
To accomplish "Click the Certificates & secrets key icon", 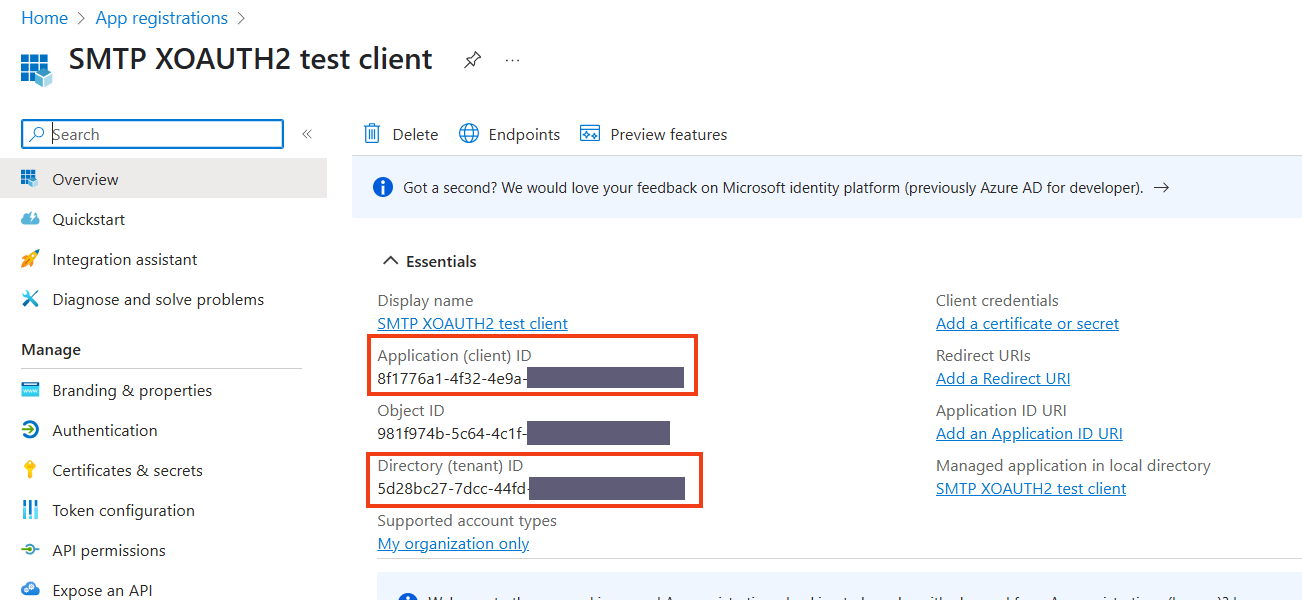I will (x=30, y=470).
